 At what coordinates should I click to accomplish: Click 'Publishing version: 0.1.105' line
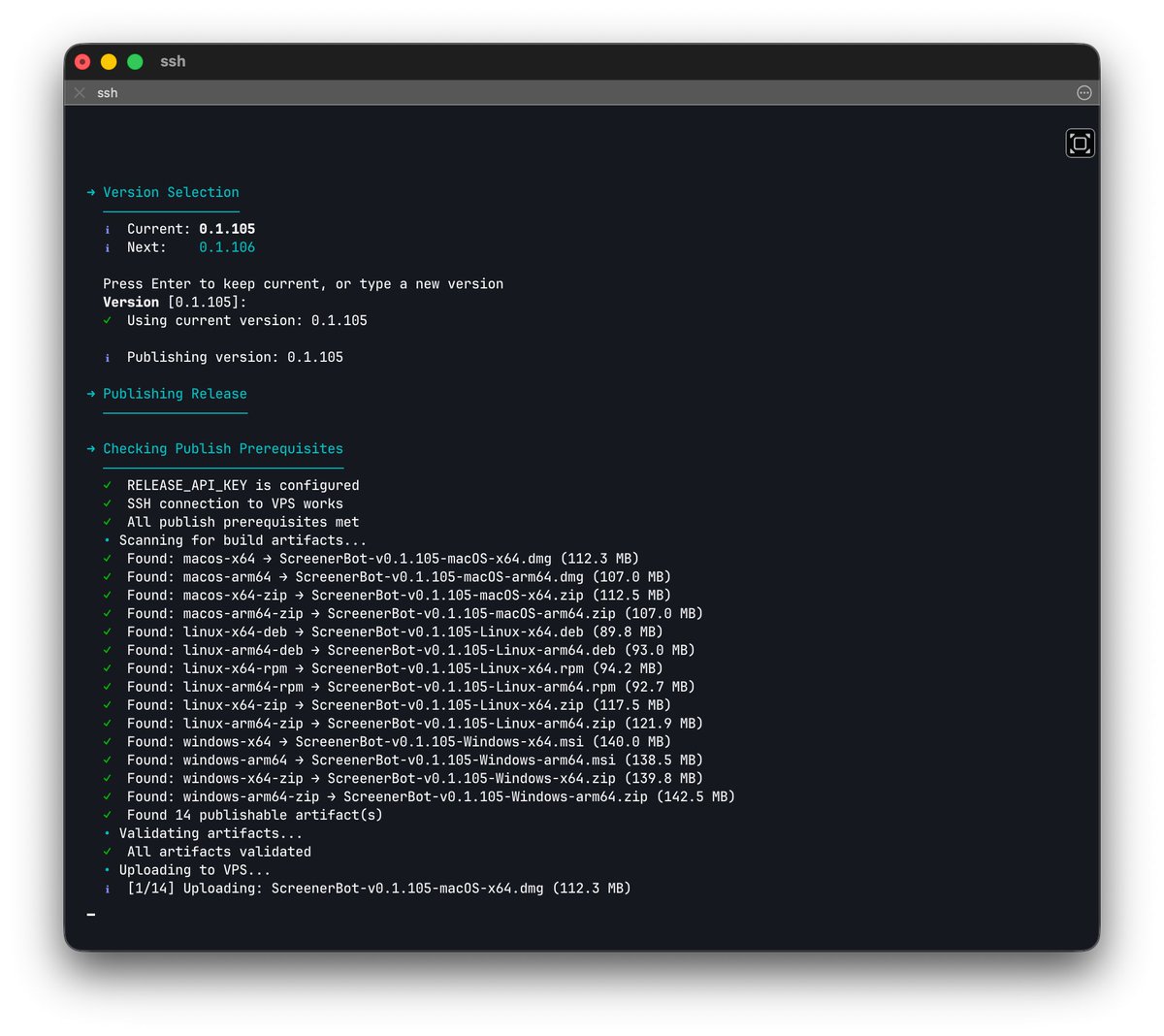[235, 357]
